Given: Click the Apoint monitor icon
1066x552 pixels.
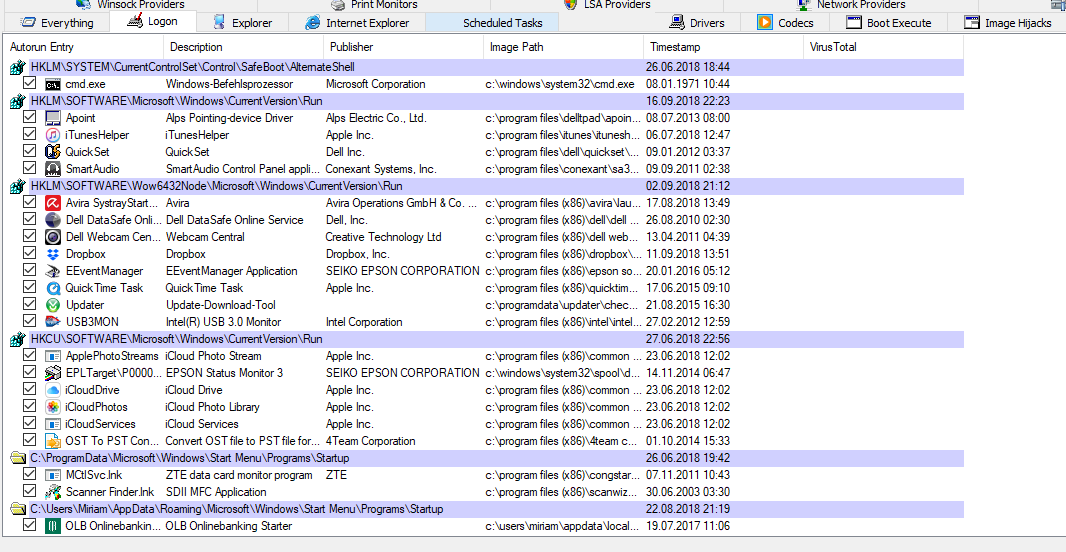Looking at the screenshot, I should tap(52, 118).
